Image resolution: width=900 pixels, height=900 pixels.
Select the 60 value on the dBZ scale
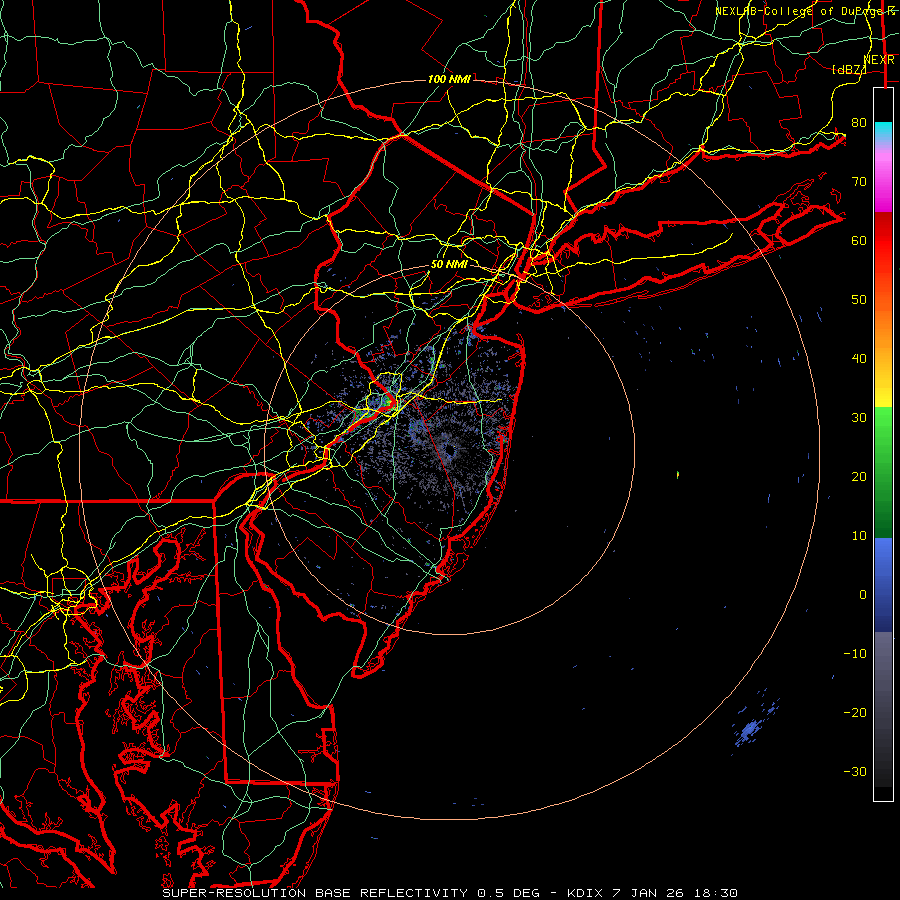coord(859,240)
